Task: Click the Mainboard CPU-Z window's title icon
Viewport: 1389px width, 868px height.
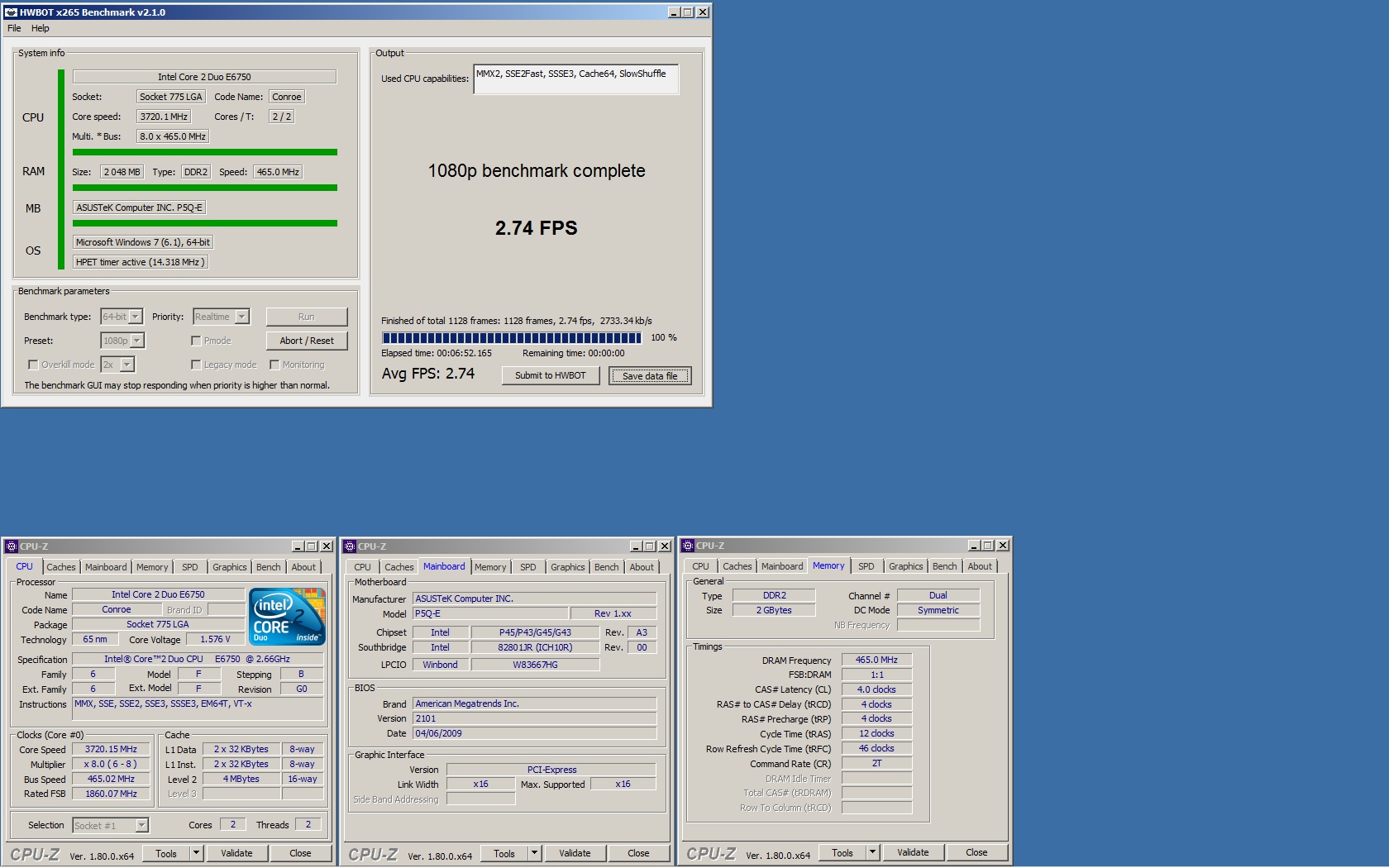Action: (350, 546)
